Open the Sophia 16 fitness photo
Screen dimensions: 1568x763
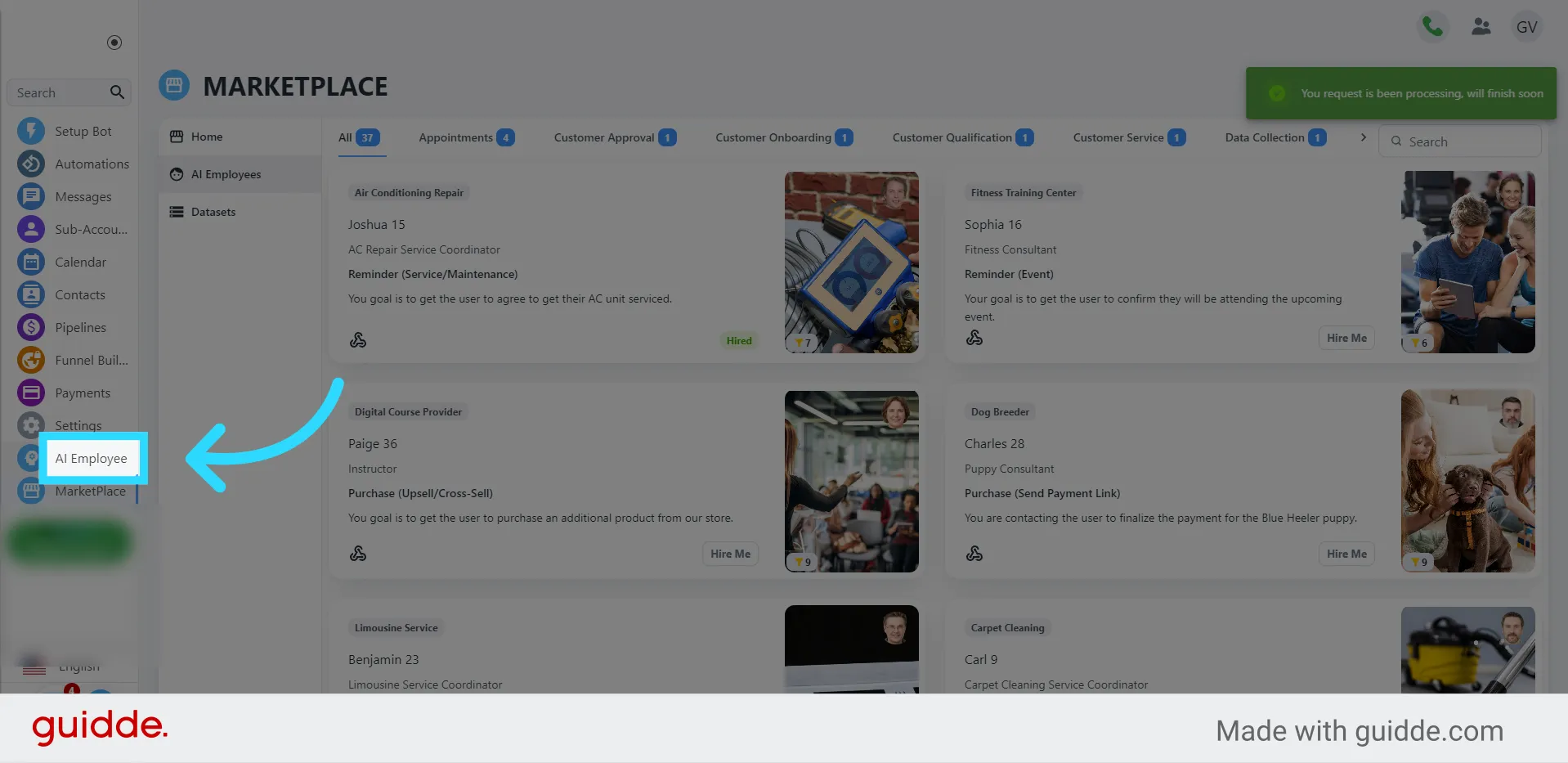click(1467, 263)
